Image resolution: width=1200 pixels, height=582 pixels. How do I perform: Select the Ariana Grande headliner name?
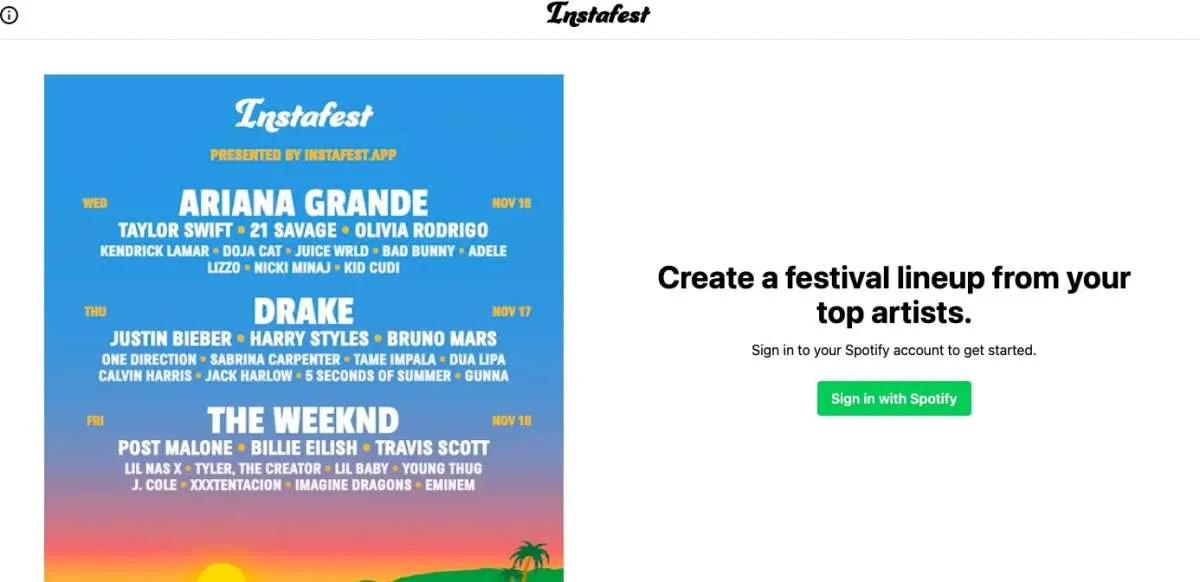pyautogui.click(x=303, y=203)
